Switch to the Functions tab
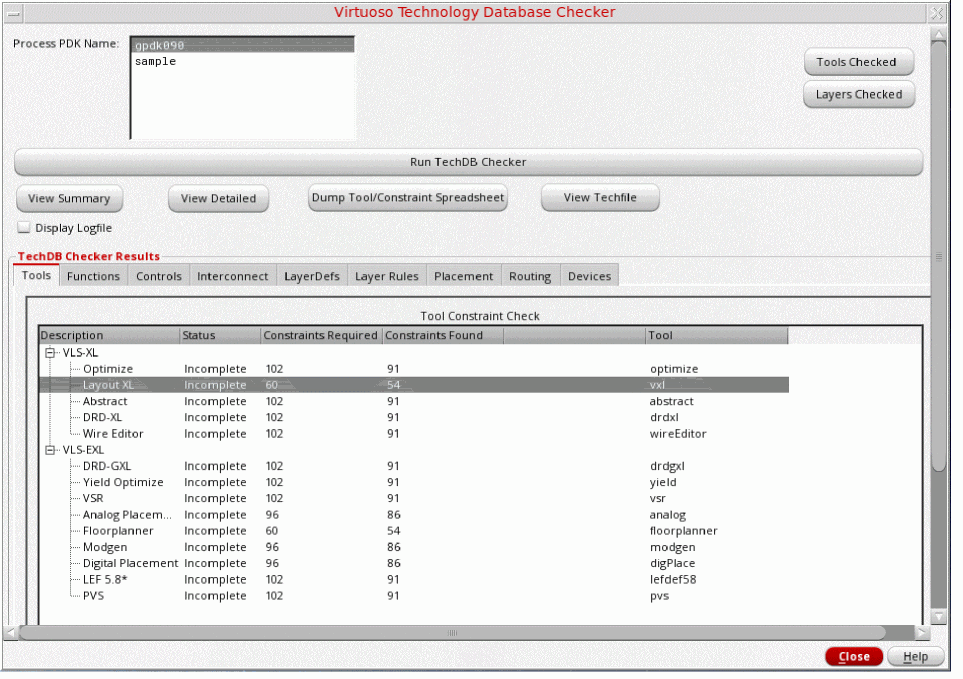 tap(93, 276)
